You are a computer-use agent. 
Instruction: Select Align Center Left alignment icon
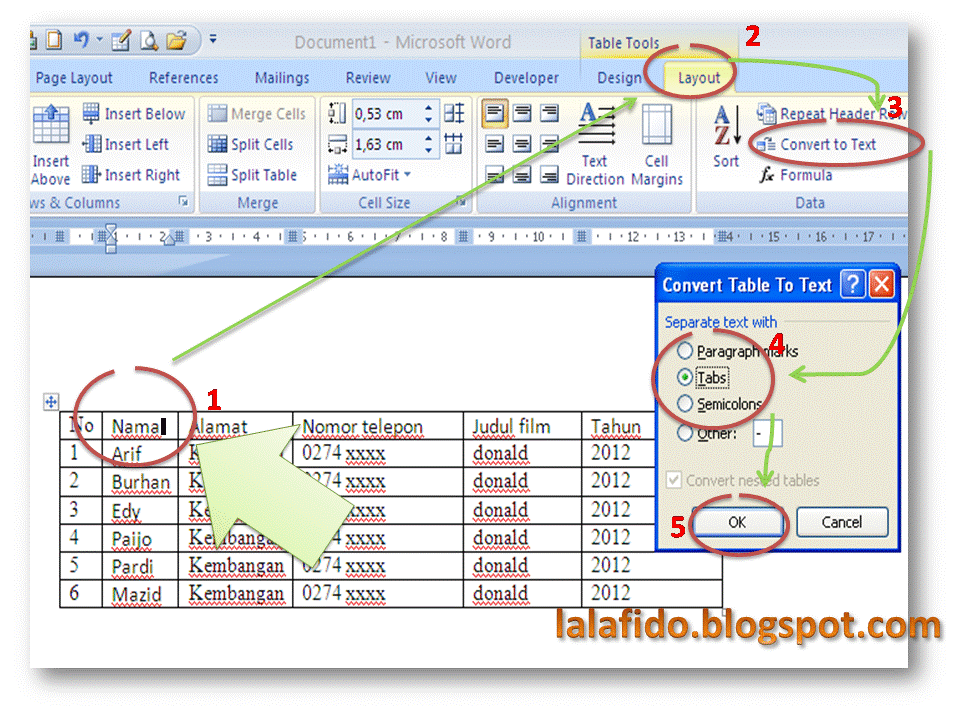[x=495, y=144]
